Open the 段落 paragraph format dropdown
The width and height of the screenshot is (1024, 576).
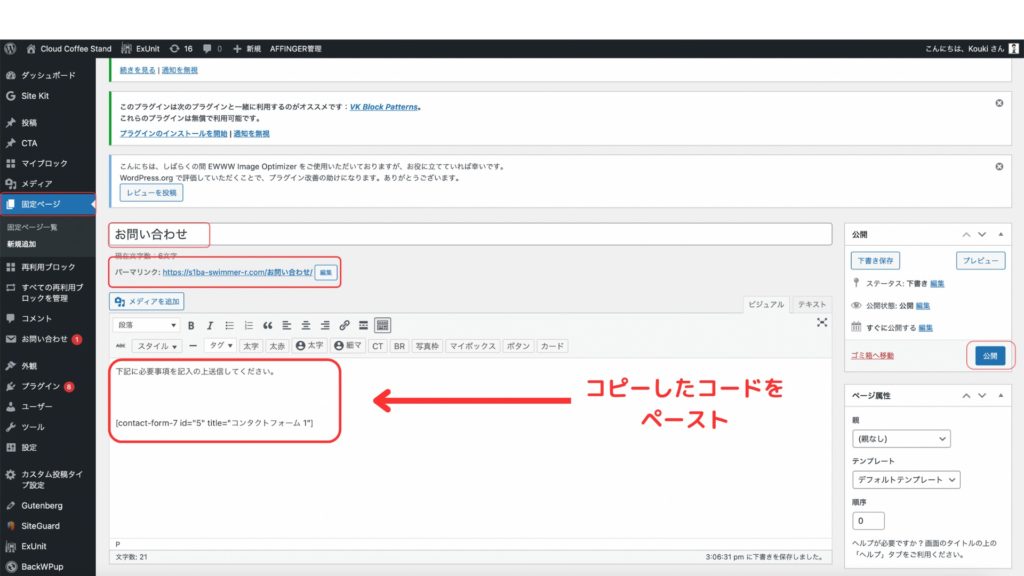[147, 325]
